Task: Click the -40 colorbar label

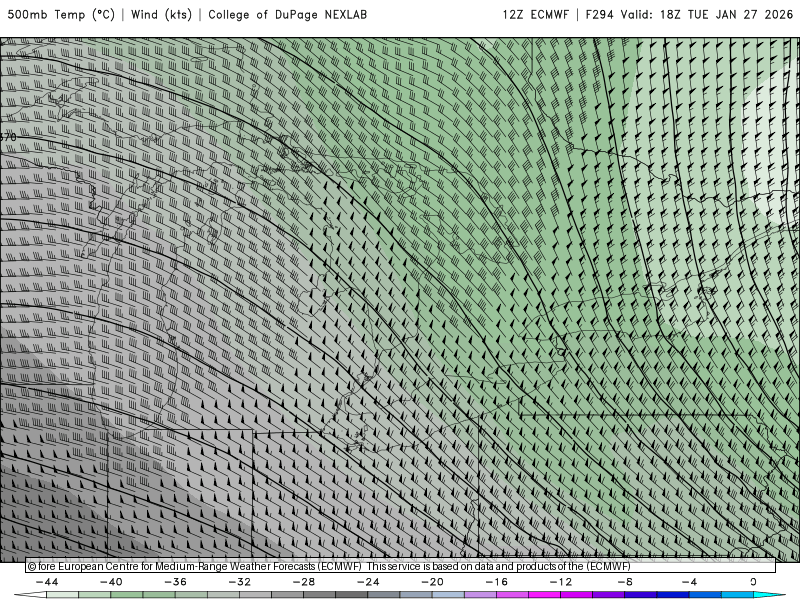Action: click(x=111, y=582)
